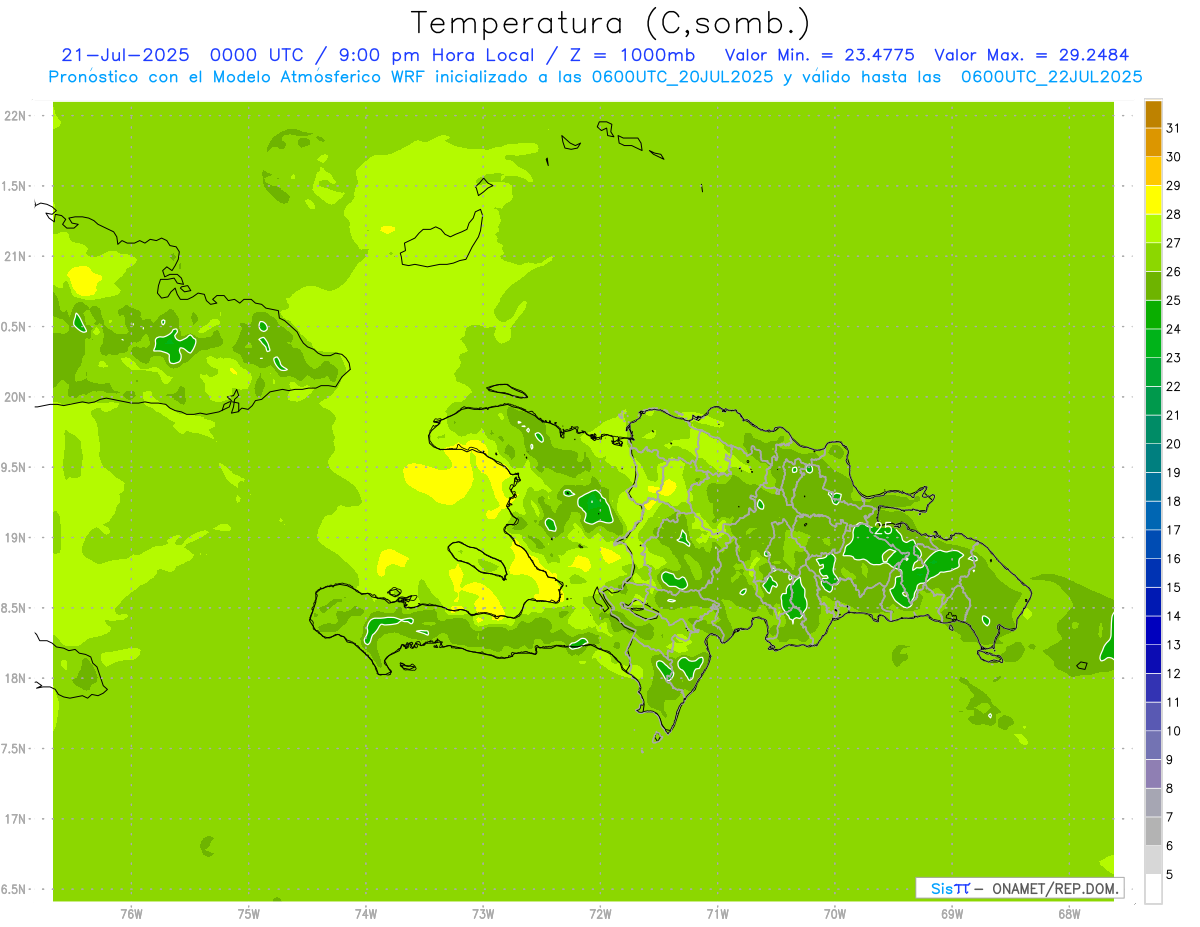Click the '70W' longitude axis label
This screenshot has width=1200, height=927.
coord(835,914)
